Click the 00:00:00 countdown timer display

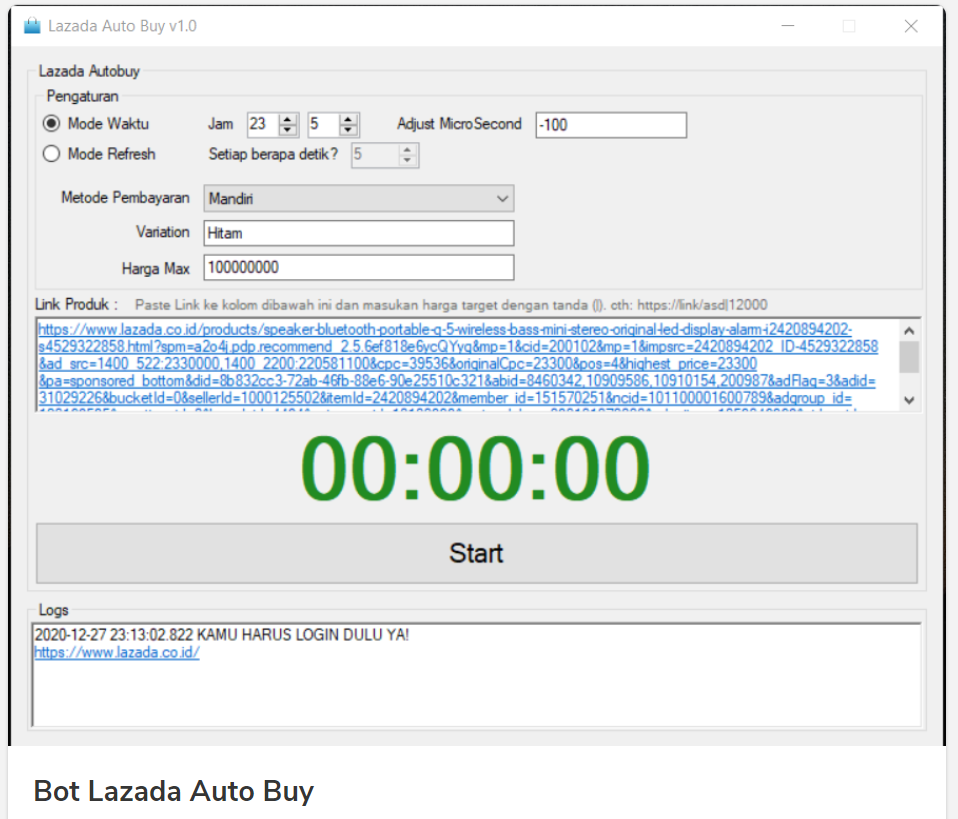[475, 468]
